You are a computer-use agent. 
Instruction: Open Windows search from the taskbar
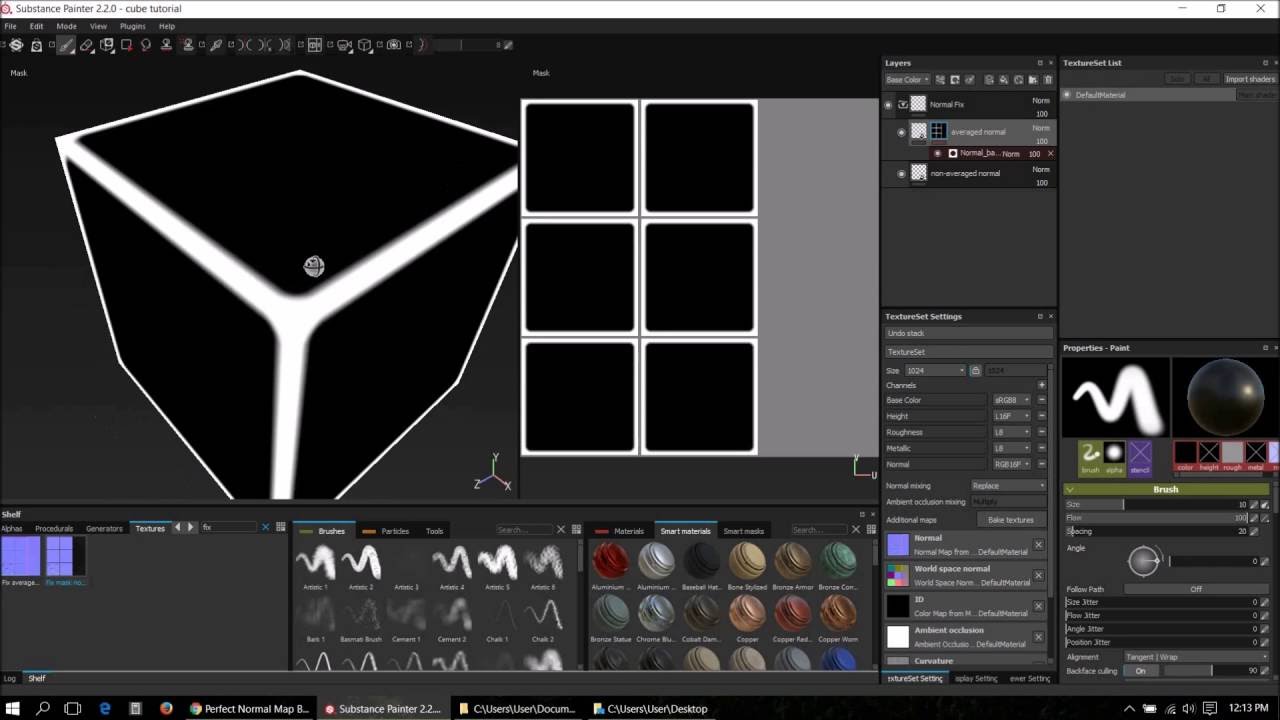43,708
